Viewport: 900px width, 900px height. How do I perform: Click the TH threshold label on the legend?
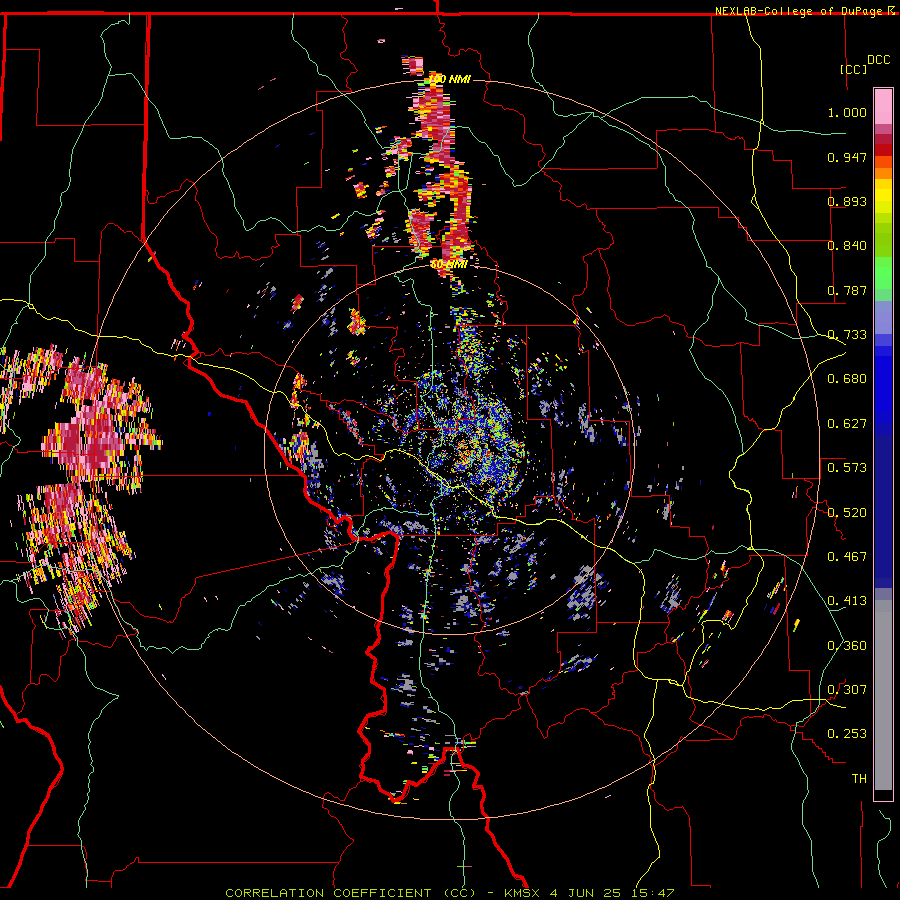pos(859,779)
